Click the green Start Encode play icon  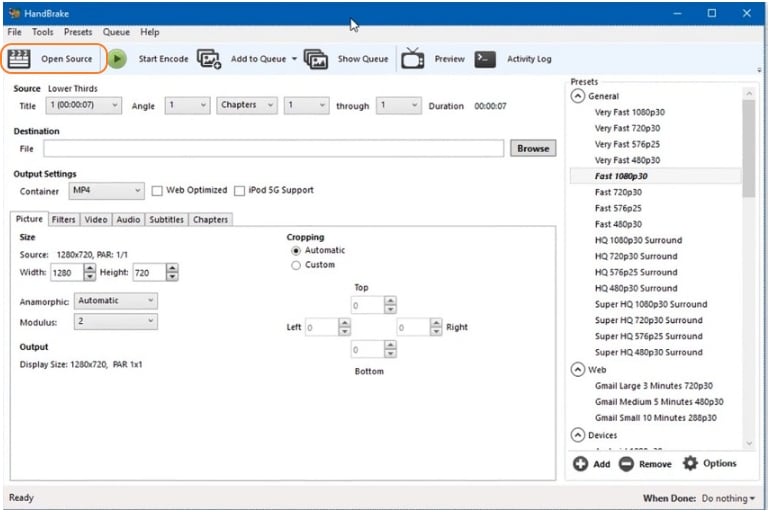(x=117, y=59)
